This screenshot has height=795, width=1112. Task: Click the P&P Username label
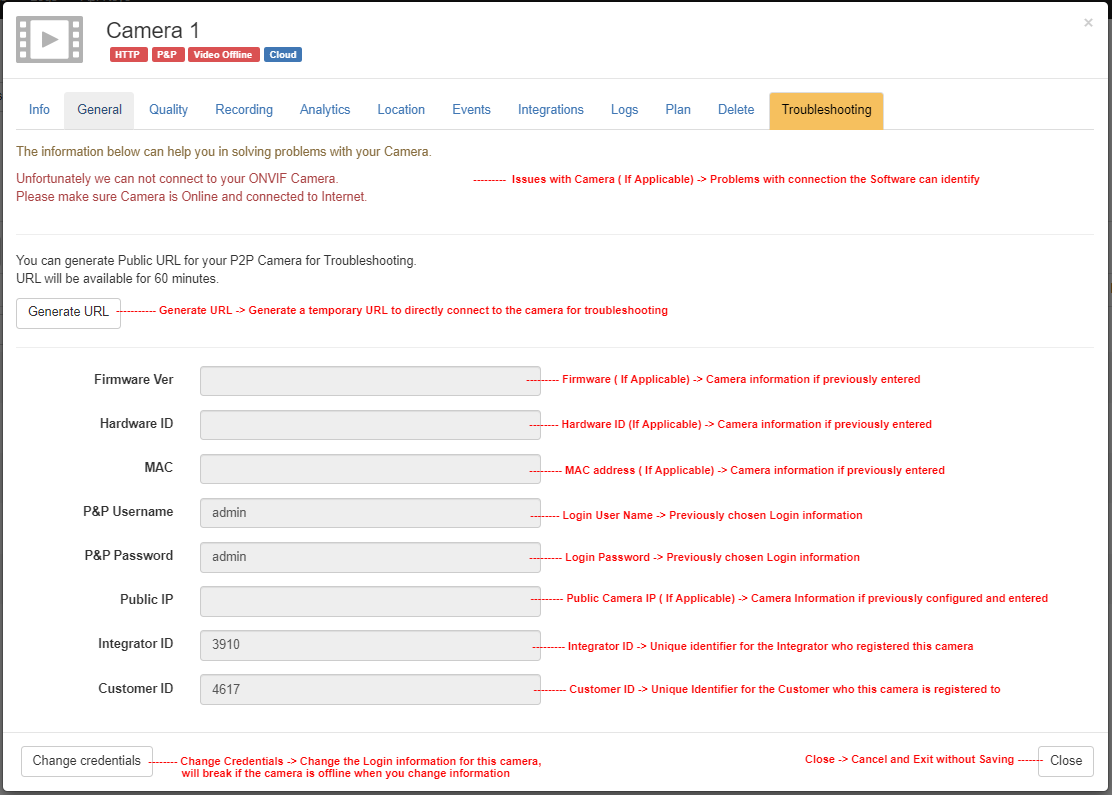point(128,511)
